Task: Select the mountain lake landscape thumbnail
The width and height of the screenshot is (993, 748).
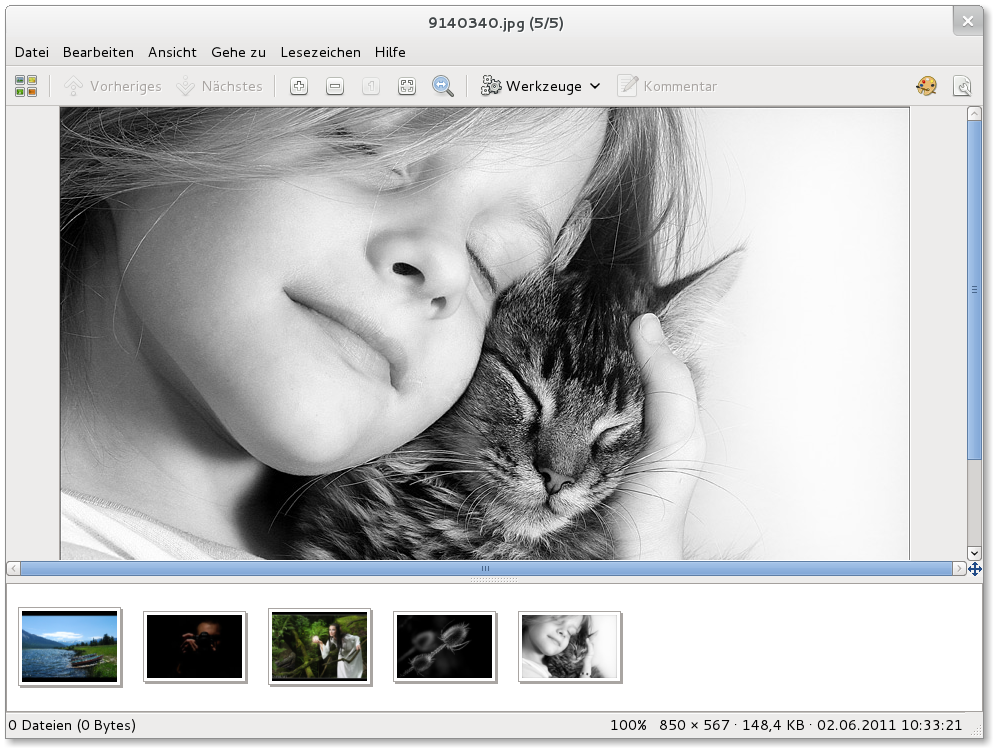Action: click(70, 646)
